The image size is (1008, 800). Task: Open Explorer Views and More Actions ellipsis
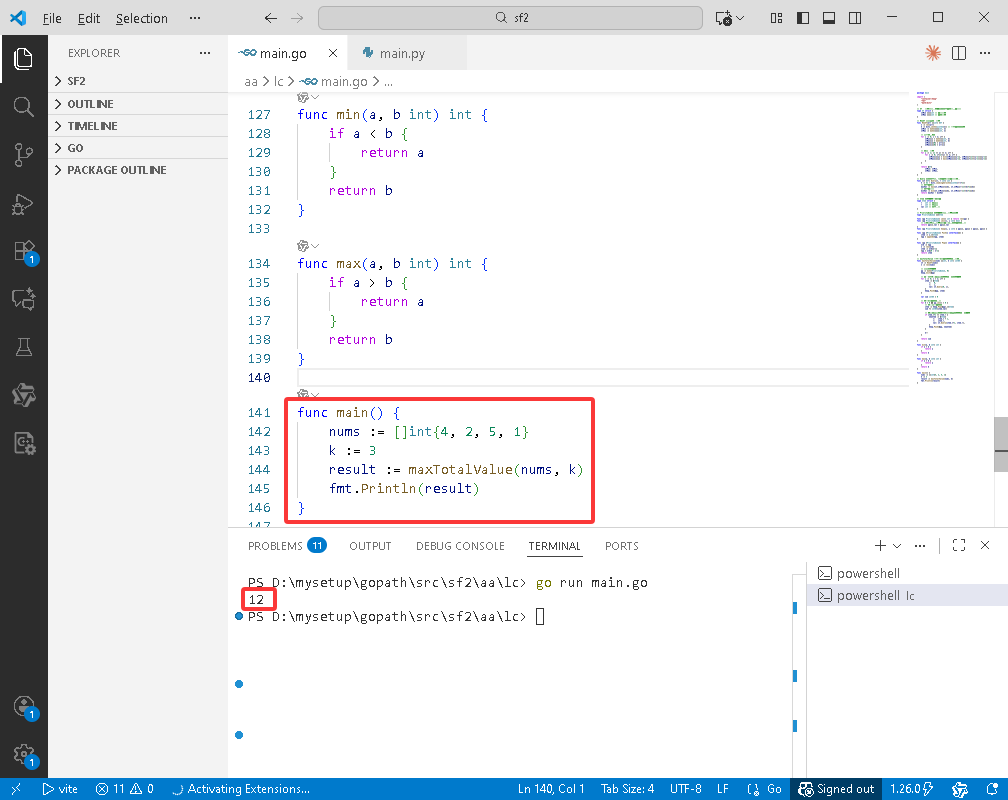pyautogui.click(x=204, y=53)
